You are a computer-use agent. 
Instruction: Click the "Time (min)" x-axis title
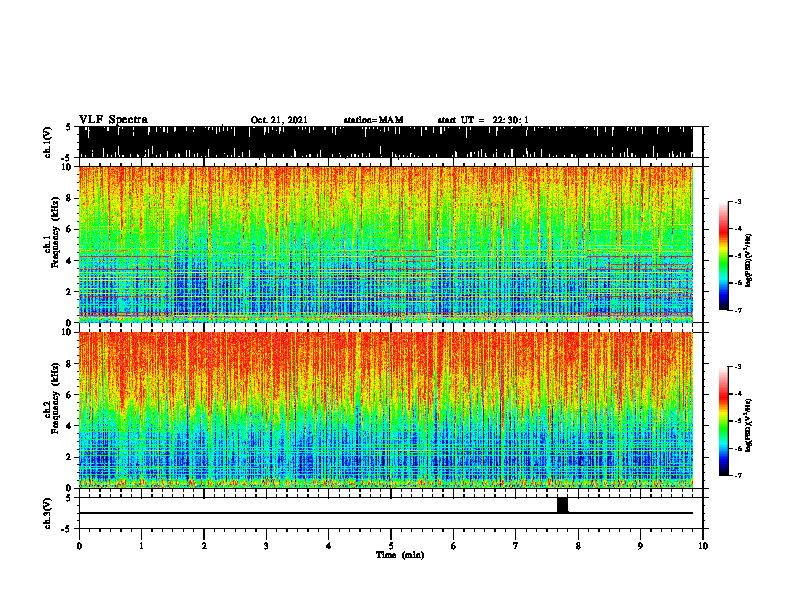[400, 555]
